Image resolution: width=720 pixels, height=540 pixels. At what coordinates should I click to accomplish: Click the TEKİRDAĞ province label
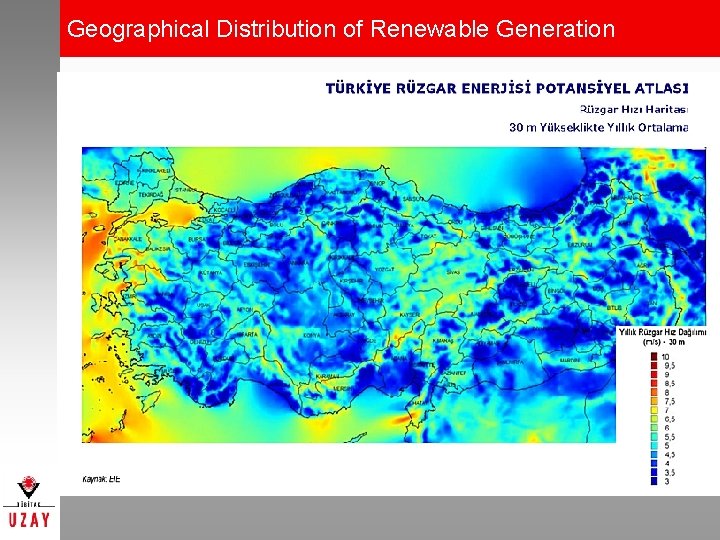pyautogui.click(x=151, y=195)
